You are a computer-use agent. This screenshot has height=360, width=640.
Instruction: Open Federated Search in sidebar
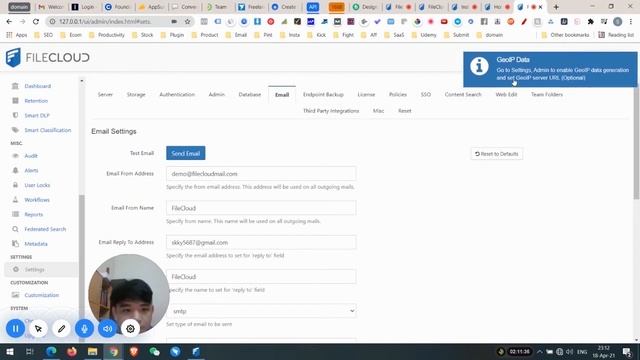pyautogui.click(x=45, y=229)
